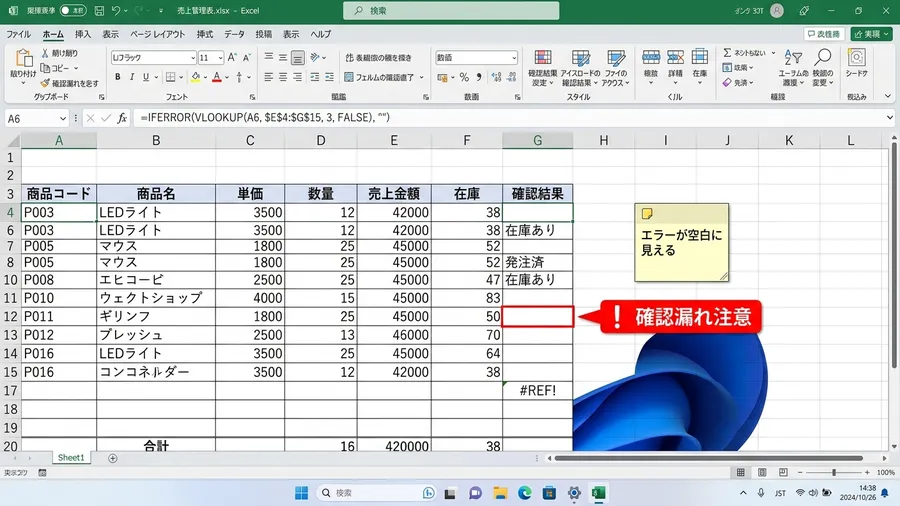Confirm the formula with the checkmark button
900x506 pixels.
point(106,118)
